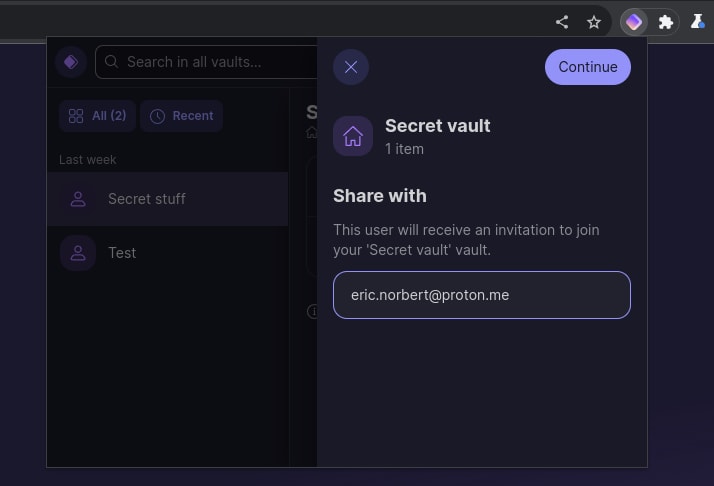Open the browser extensions puzzle menu
Viewport: 714px width, 486px height.
(x=666, y=22)
